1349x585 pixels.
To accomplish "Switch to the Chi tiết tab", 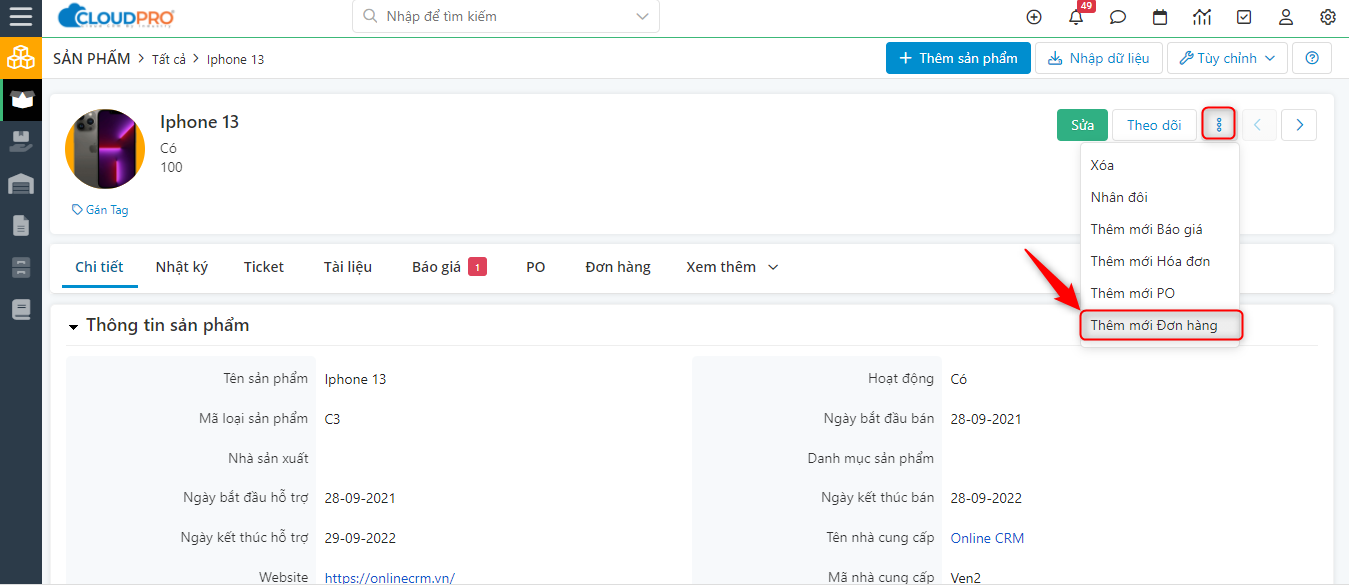I will (99, 267).
